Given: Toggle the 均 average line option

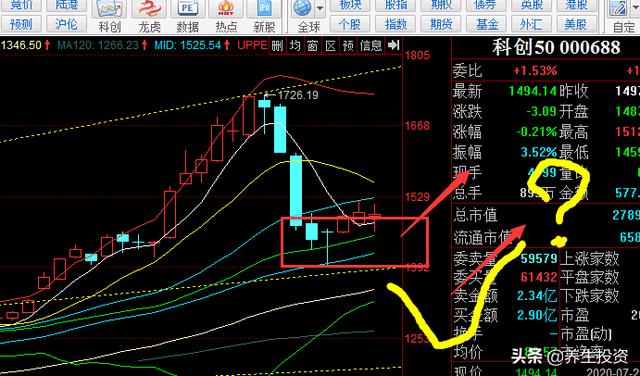Looking at the screenshot, I should pos(295,45).
